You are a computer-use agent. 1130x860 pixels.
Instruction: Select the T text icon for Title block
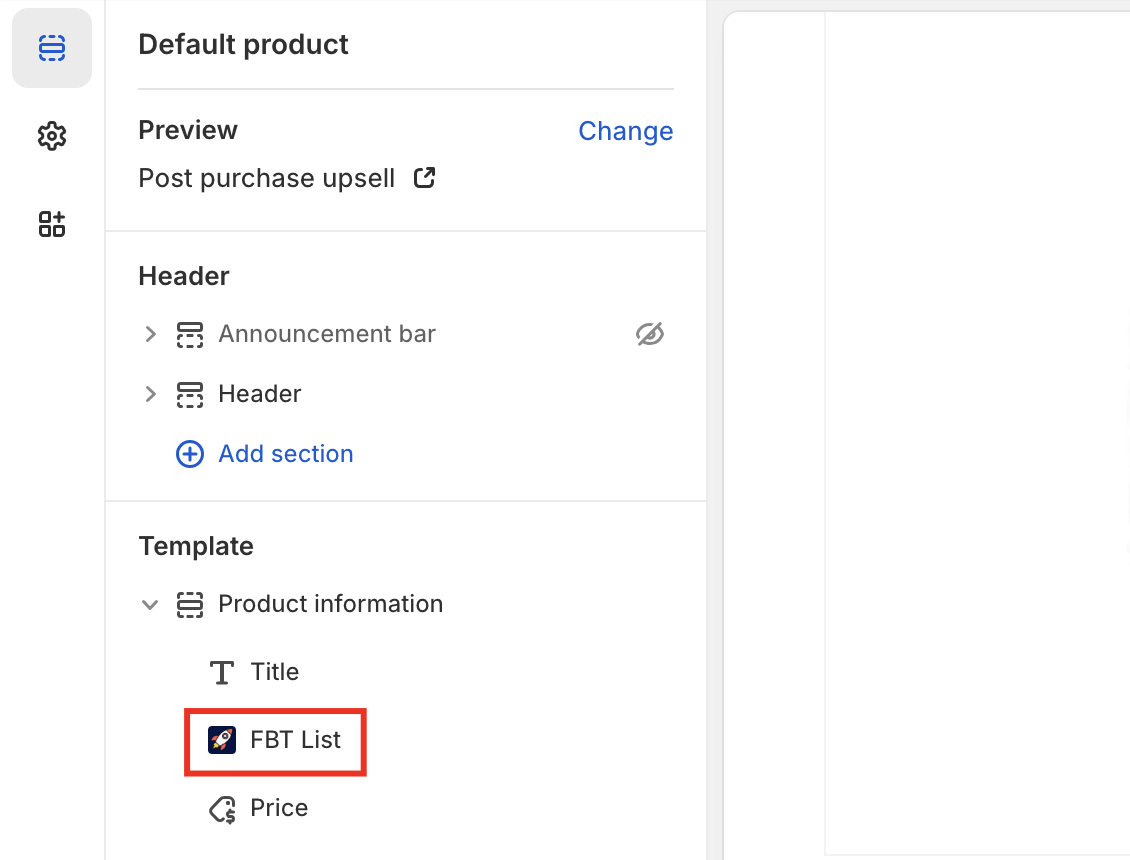tap(222, 672)
